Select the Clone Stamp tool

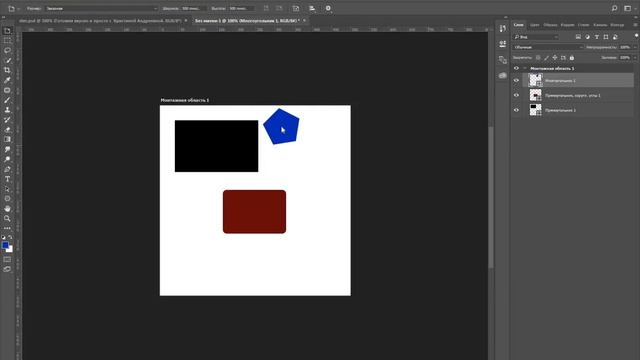7,110
